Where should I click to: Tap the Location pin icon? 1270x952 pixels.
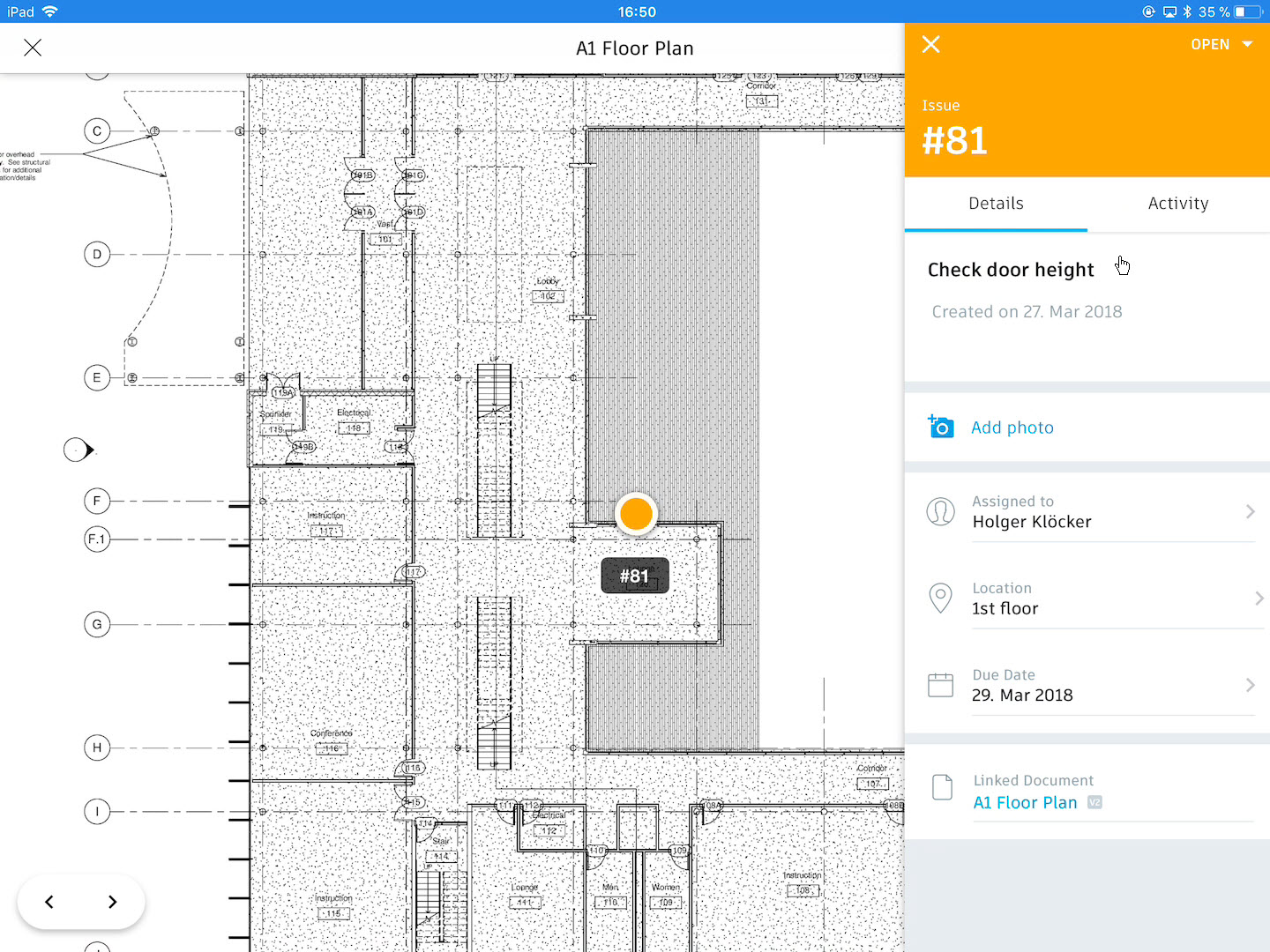coord(940,598)
